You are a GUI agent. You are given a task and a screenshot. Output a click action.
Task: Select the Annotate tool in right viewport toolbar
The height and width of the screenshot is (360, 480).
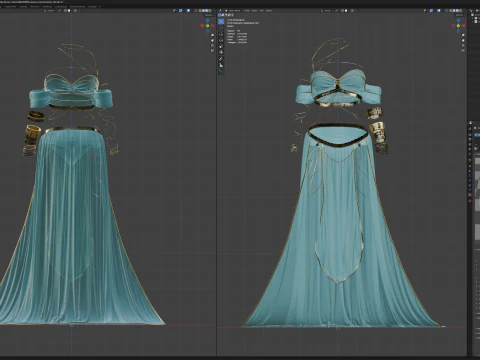click(x=221, y=59)
